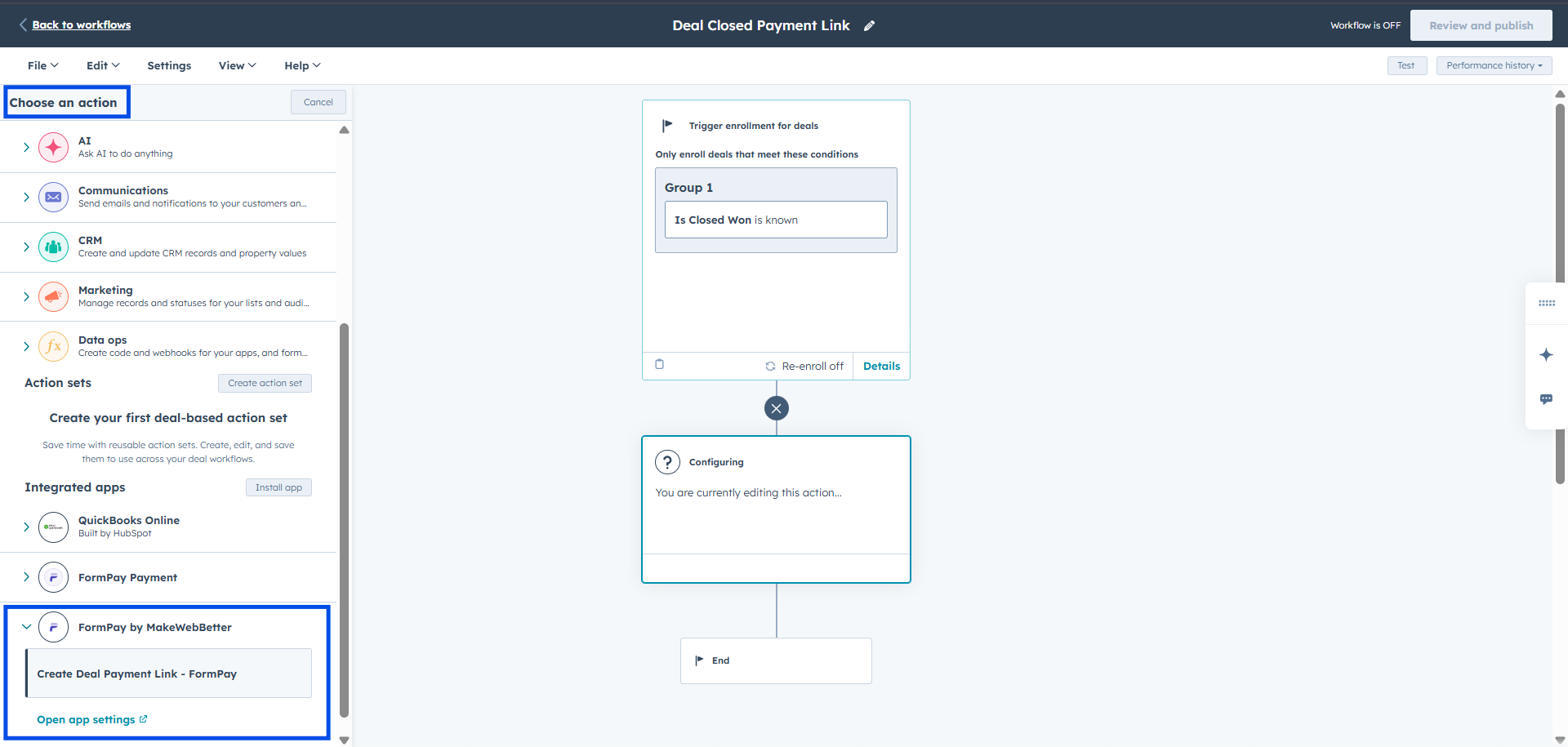
Task: Click the back arrow chevron icon
Action: 23,24
